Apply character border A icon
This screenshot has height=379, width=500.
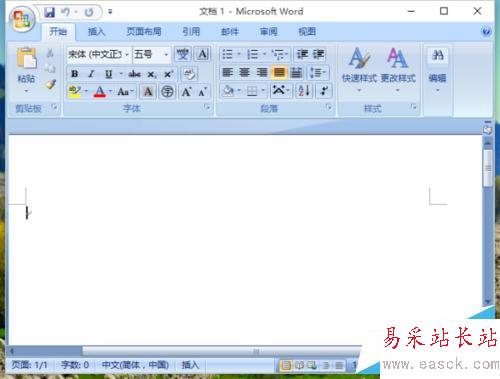point(203,54)
